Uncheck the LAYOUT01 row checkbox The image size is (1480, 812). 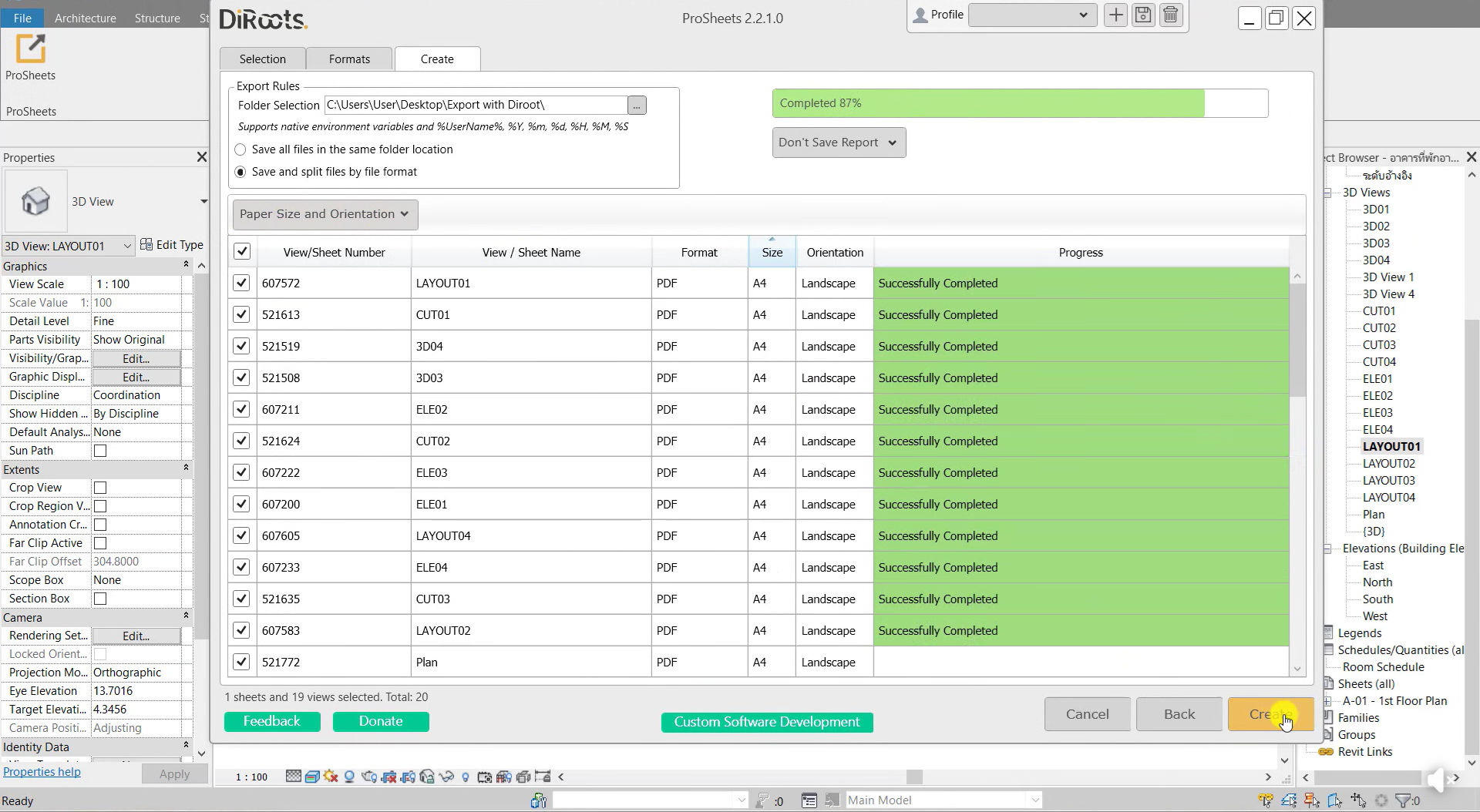[242, 283]
